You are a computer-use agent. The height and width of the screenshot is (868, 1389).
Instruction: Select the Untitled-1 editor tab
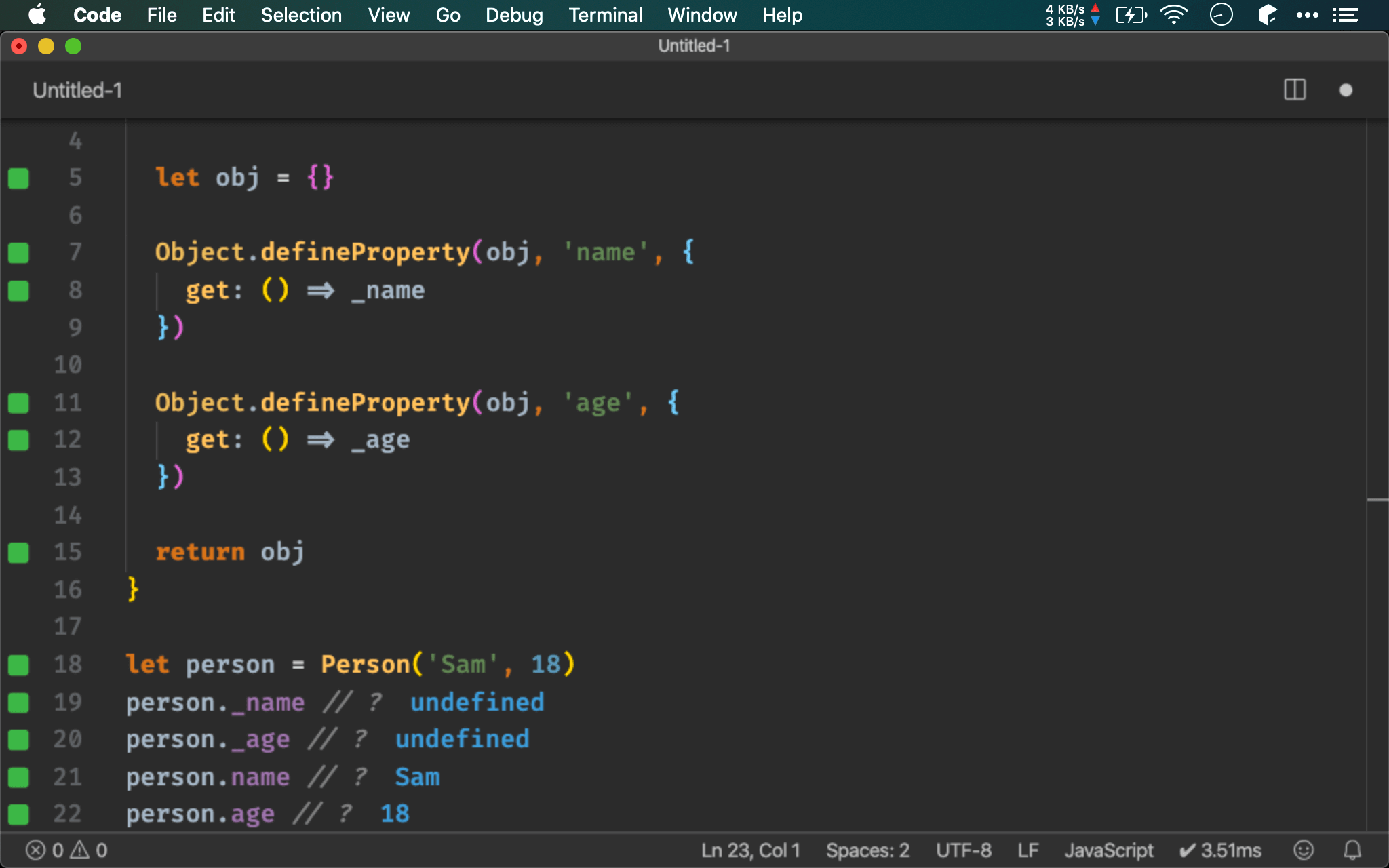[77, 90]
